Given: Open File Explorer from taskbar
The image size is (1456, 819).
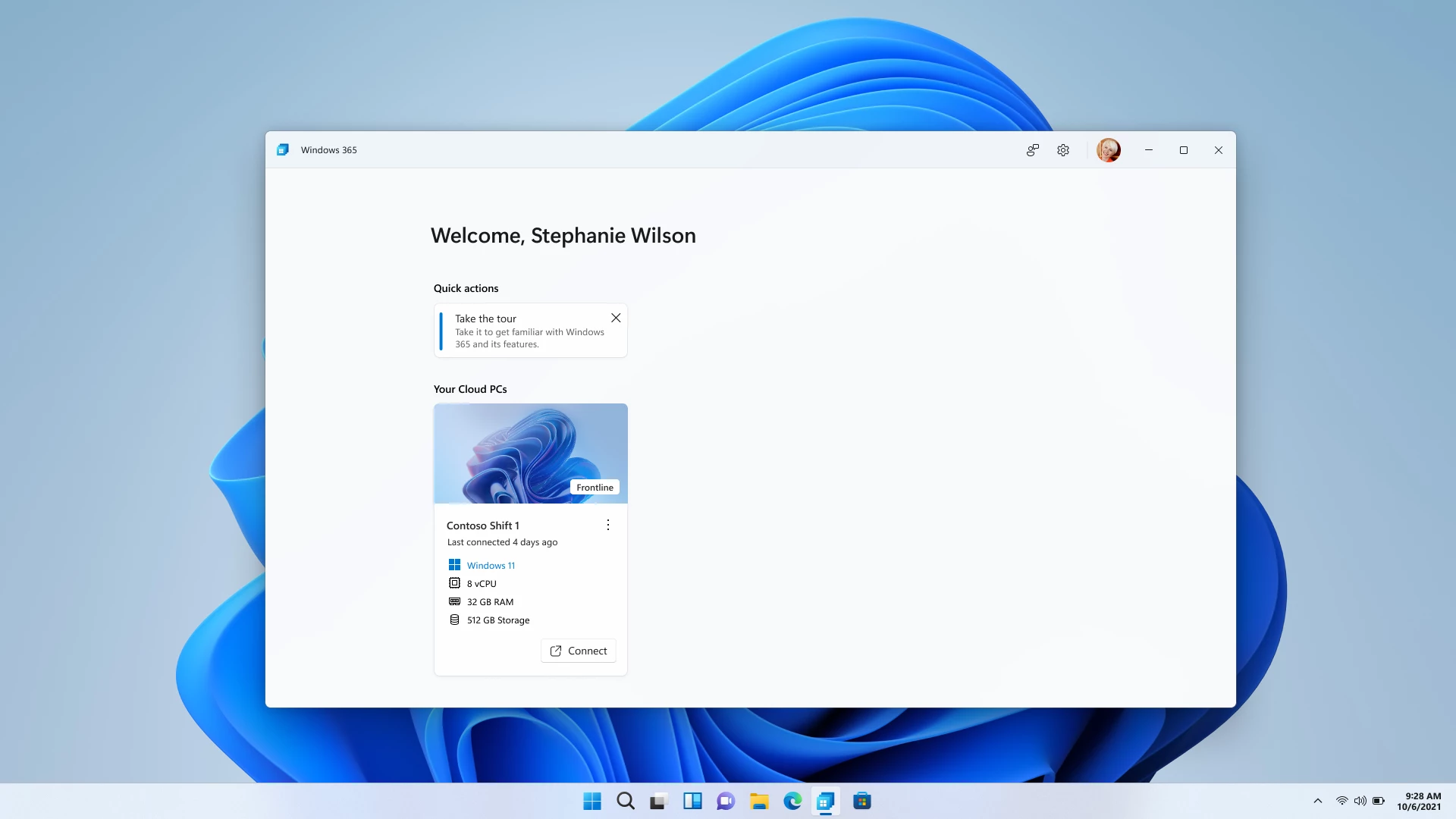Looking at the screenshot, I should pyautogui.click(x=759, y=801).
